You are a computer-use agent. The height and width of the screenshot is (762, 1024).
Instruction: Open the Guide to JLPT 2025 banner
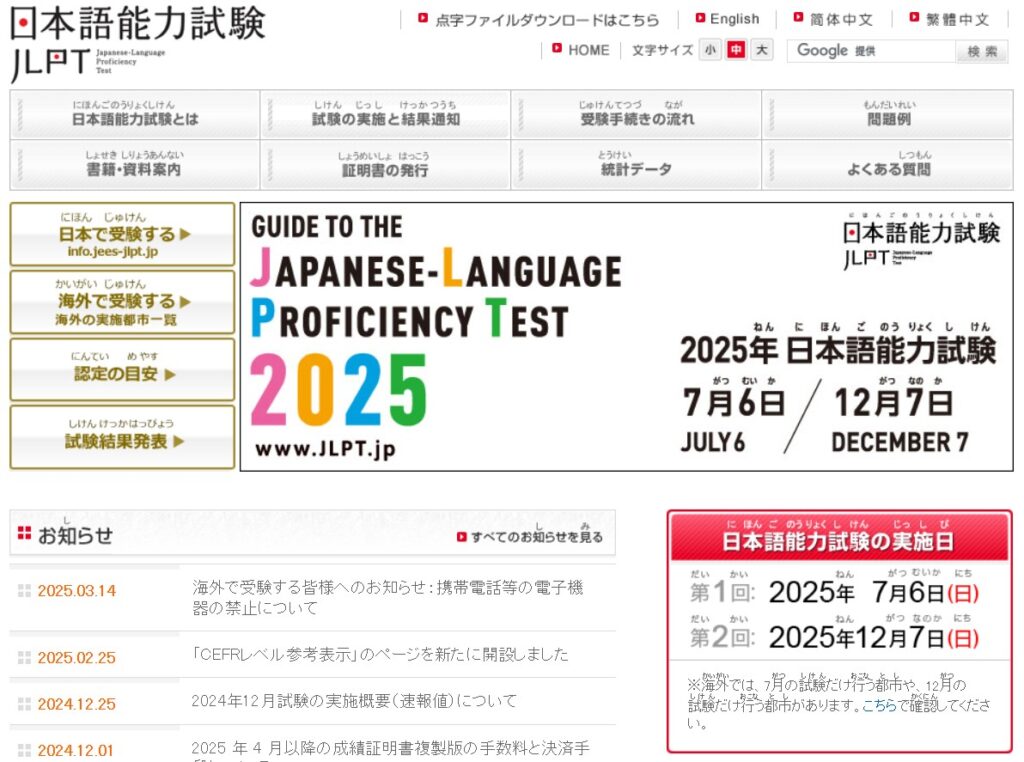pyautogui.click(x=626, y=336)
